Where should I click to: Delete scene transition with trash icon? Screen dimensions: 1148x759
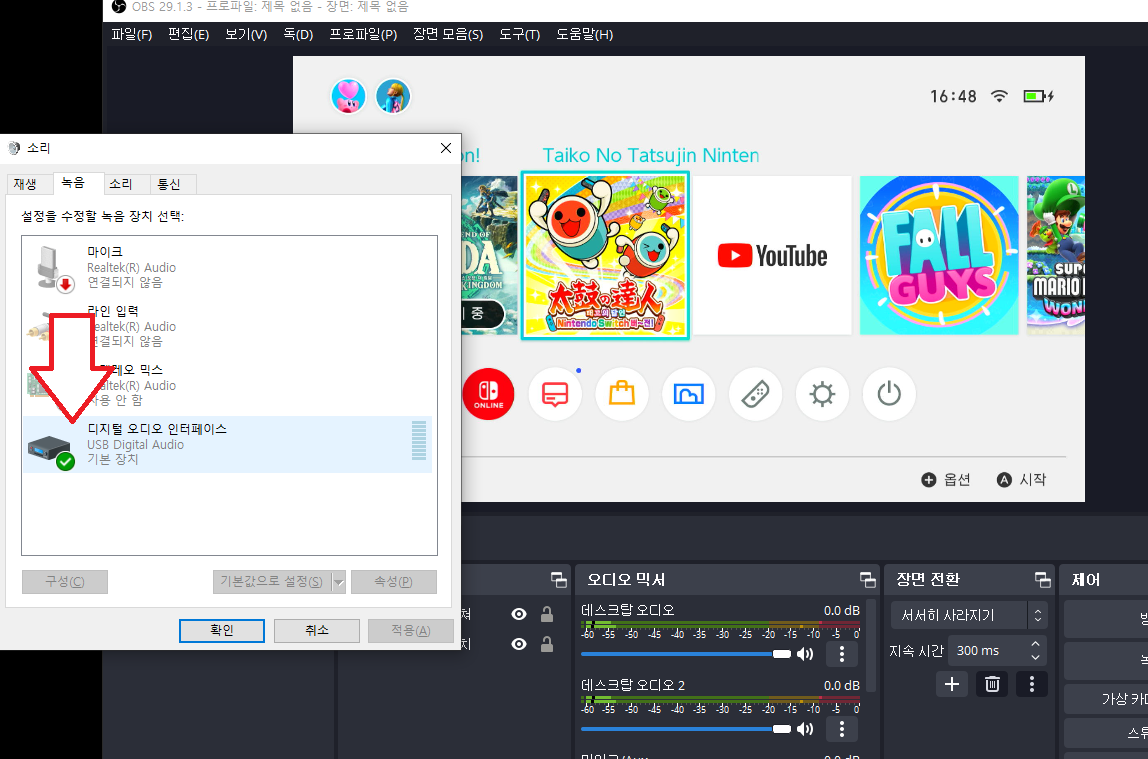pyautogui.click(x=992, y=684)
